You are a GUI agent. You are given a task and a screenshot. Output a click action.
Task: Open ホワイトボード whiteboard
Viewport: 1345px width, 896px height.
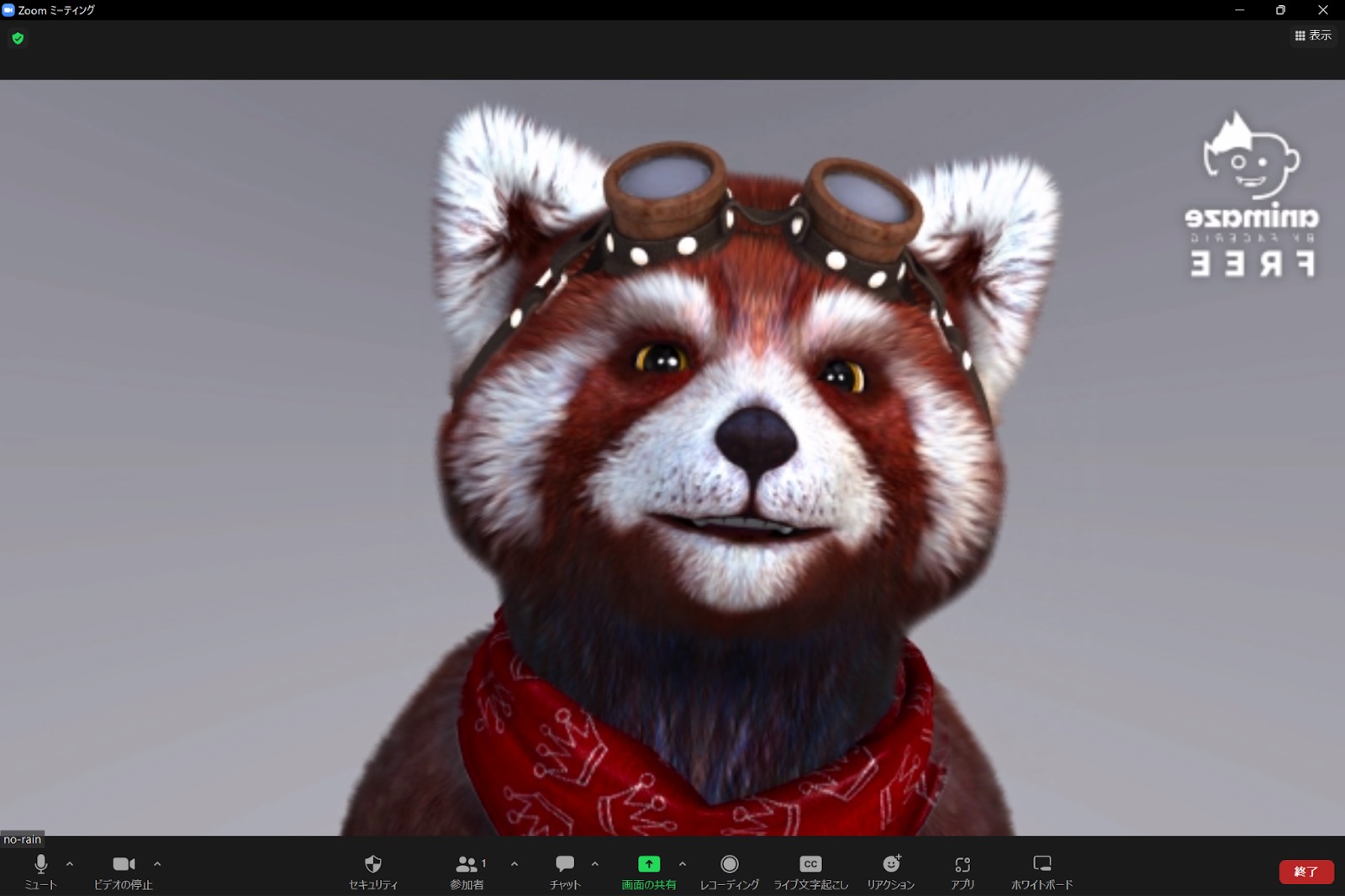coord(1042,872)
